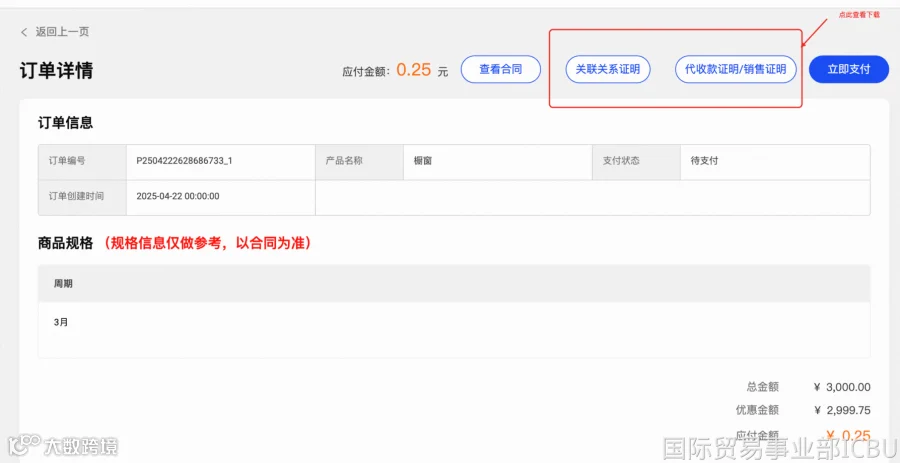Click the 订单详情 page heading
This screenshot has width=900, height=463.
[x=56, y=71]
